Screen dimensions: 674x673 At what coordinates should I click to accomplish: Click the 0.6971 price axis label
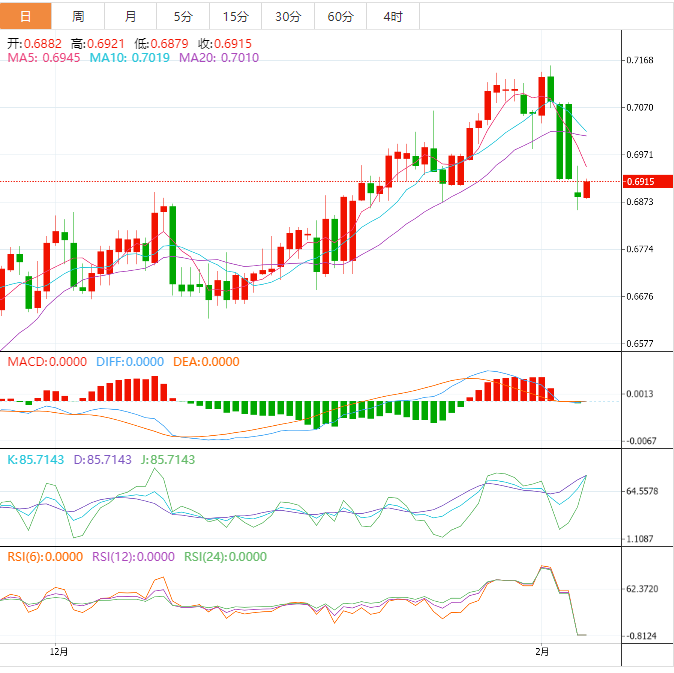click(640, 155)
